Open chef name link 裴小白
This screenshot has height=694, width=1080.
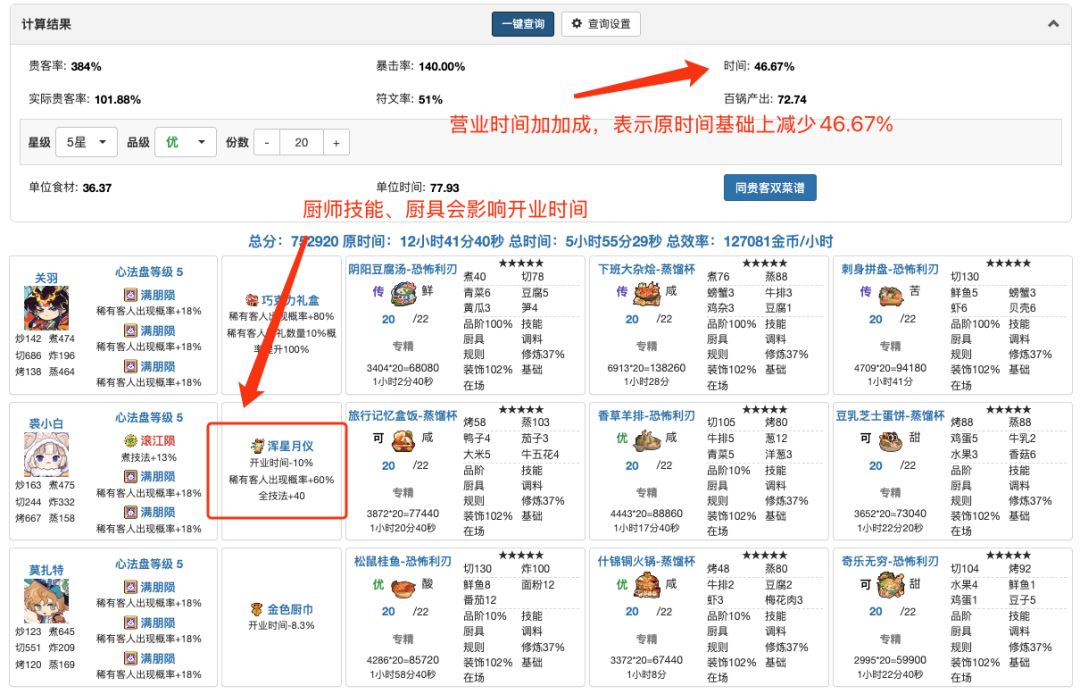click(x=46, y=423)
